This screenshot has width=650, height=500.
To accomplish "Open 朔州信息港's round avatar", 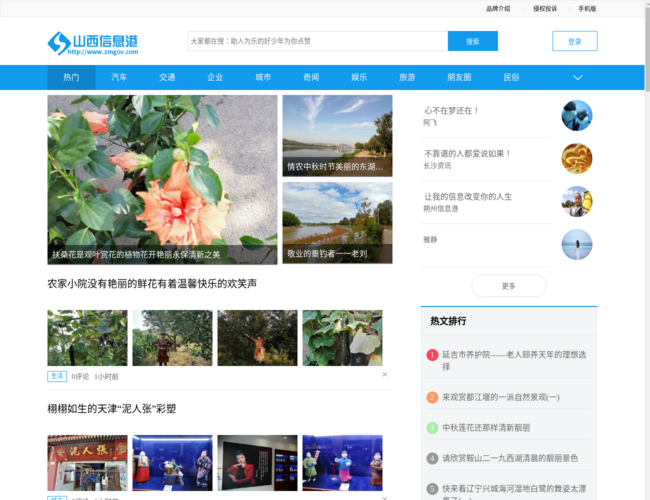I will point(577,201).
